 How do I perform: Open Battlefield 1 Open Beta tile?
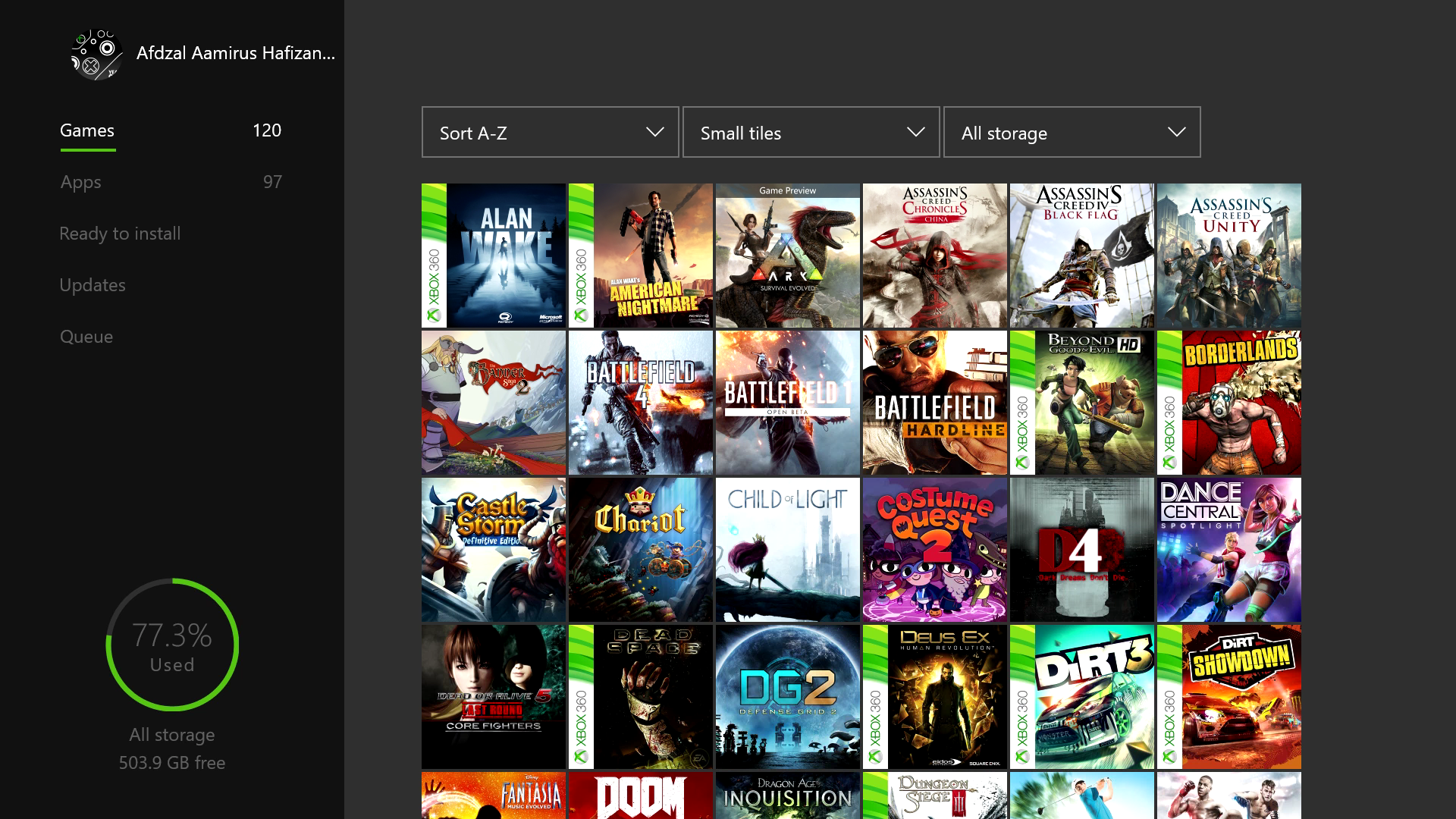[x=788, y=403]
